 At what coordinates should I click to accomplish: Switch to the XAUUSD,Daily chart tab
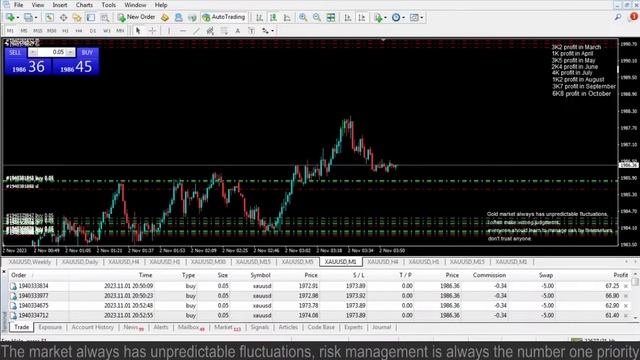tap(80, 262)
